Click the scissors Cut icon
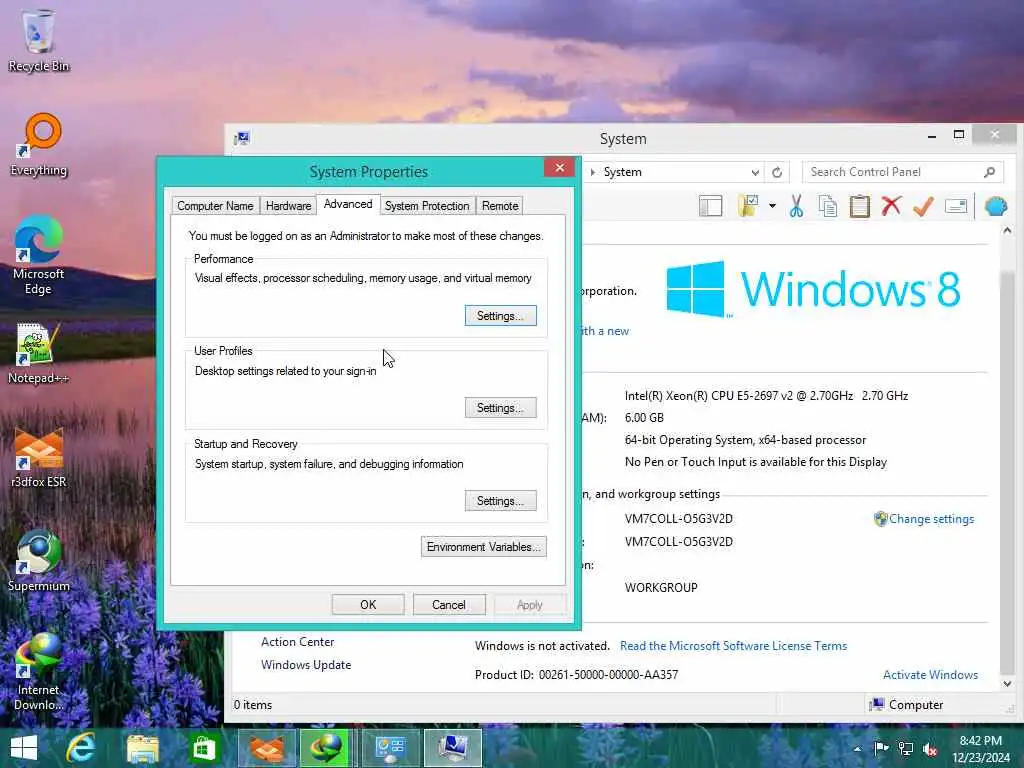 click(x=795, y=206)
